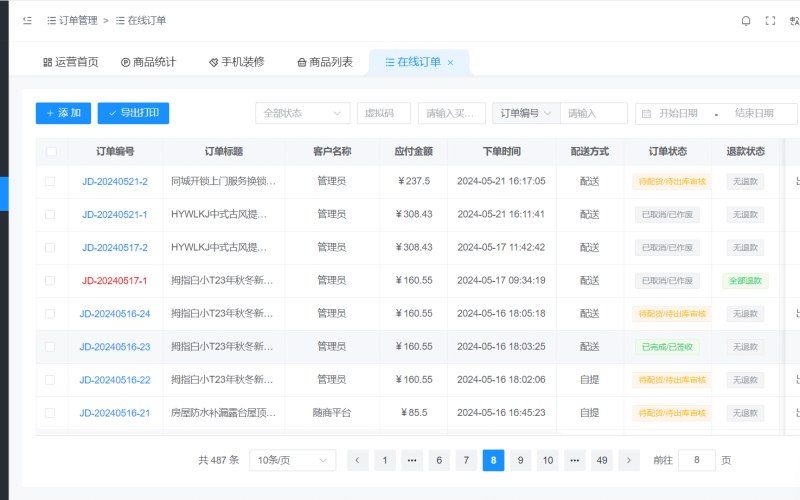Click 订单状态 column header
Viewport: 800px width, 500px height.
(x=667, y=152)
